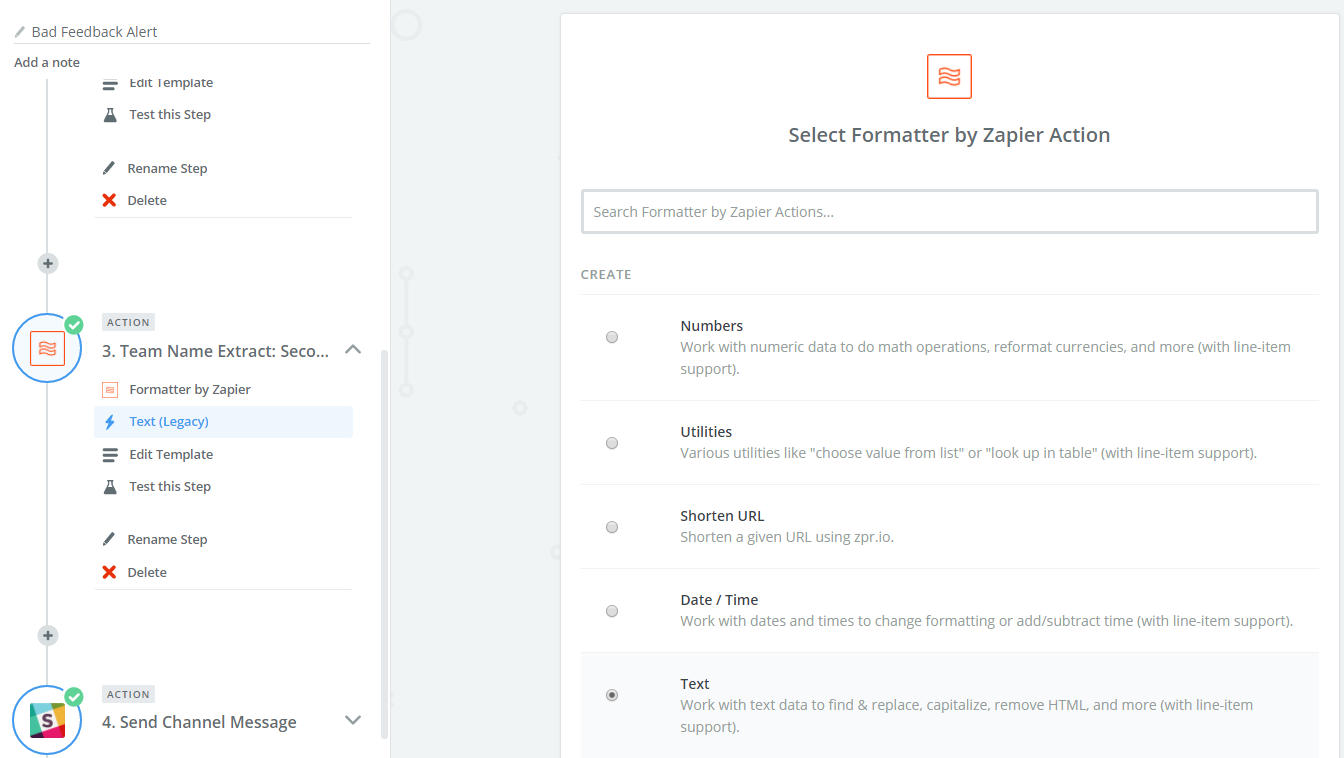Select the Numbers radio button
The width and height of the screenshot is (1344, 758).
coord(612,338)
